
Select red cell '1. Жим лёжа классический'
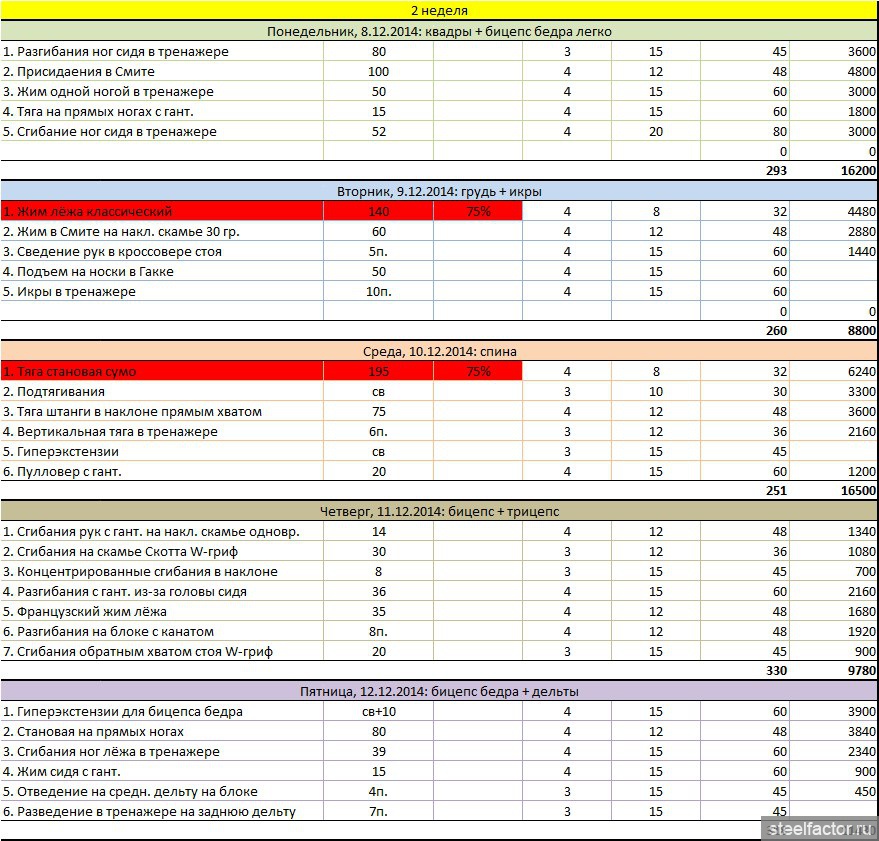tap(162, 211)
